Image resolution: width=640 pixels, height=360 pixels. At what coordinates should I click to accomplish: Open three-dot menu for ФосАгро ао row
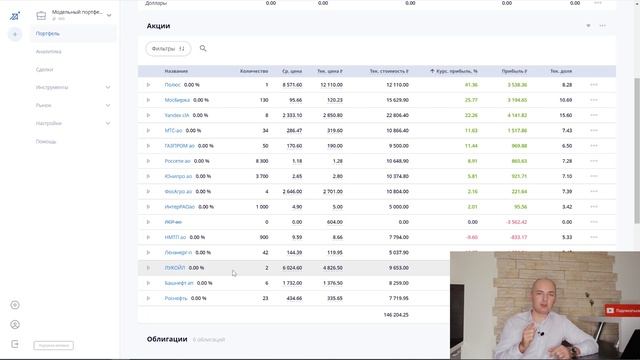594,191
